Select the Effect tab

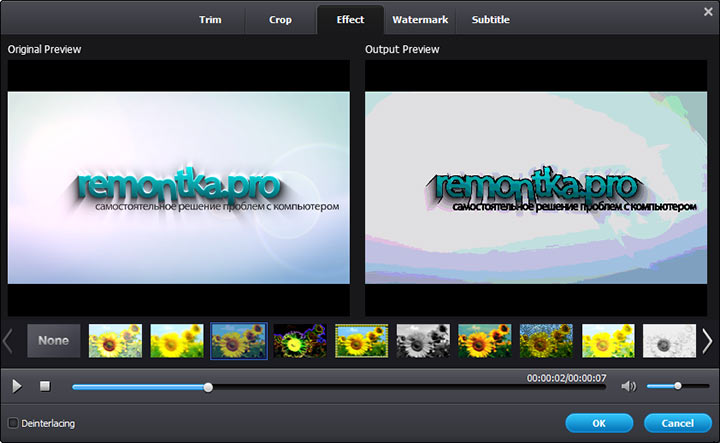[x=350, y=20]
